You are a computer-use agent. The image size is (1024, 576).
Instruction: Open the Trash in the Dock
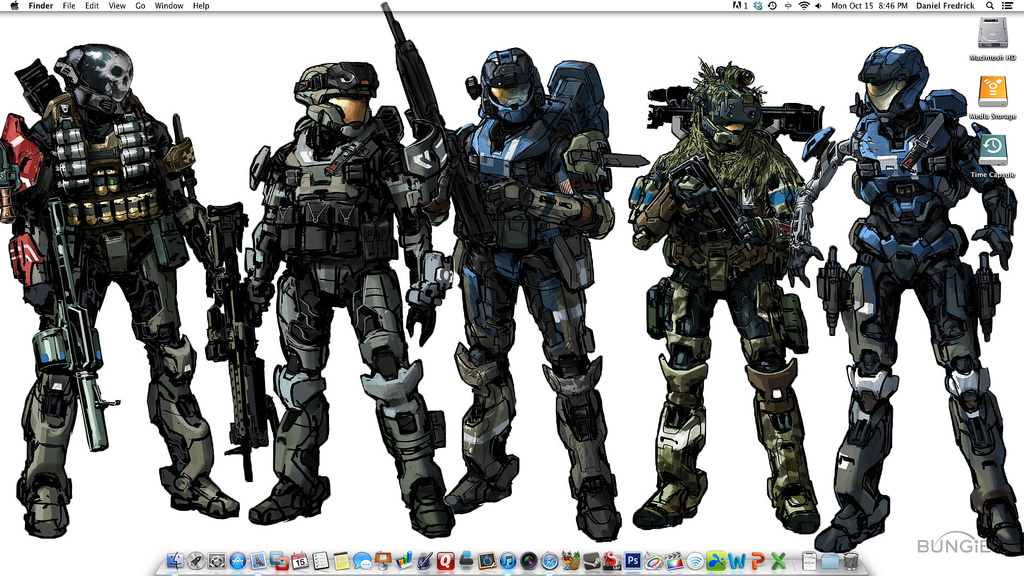[x=851, y=560]
